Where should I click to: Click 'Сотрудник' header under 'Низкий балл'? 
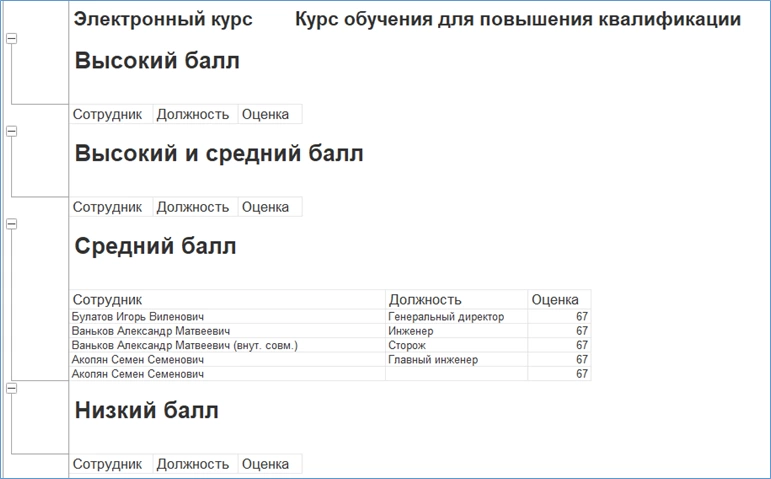tap(111, 464)
